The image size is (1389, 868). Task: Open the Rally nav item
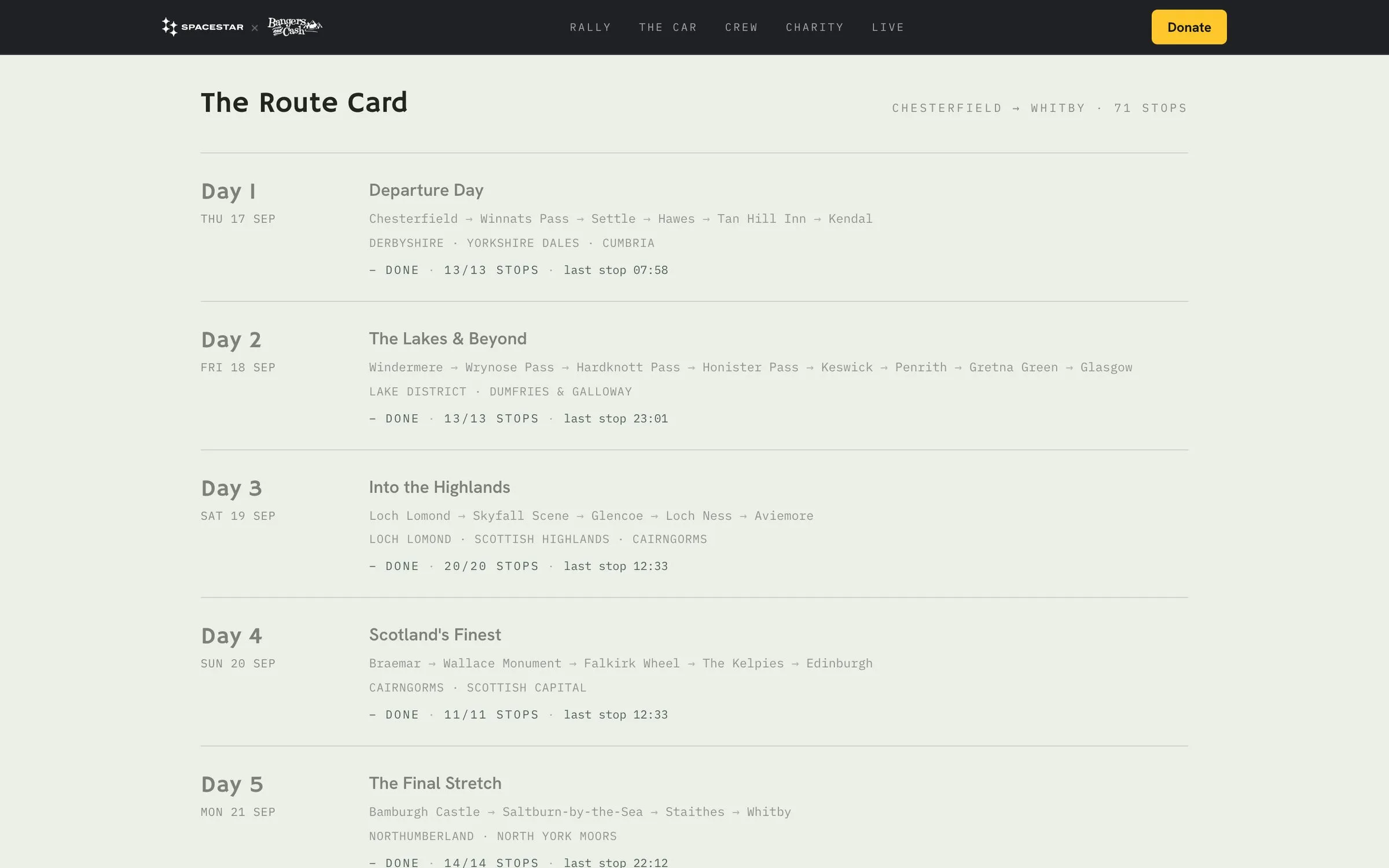coord(590,27)
